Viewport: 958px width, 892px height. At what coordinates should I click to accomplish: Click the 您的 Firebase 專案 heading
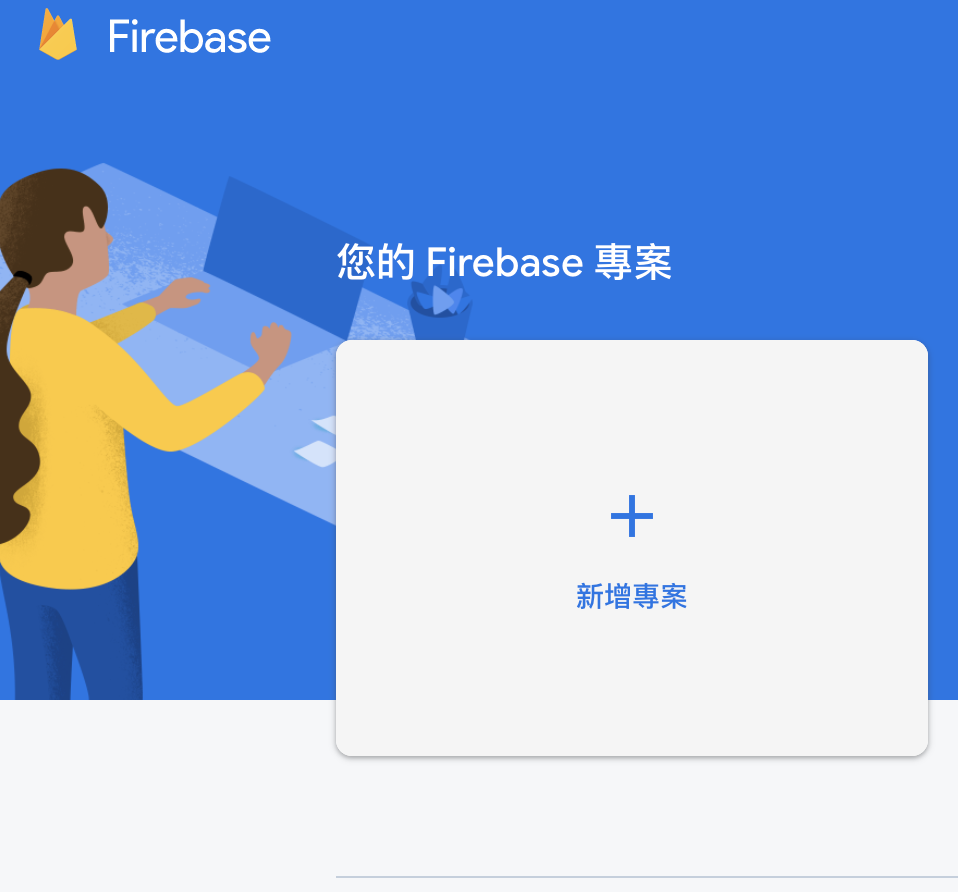pyautogui.click(x=504, y=262)
